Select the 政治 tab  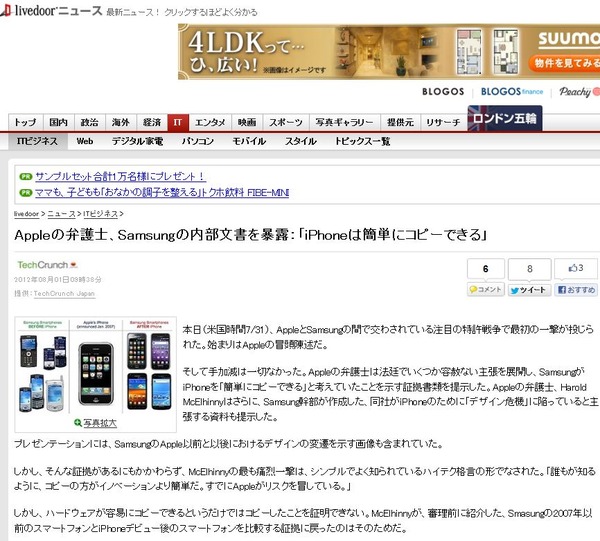(90, 122)
